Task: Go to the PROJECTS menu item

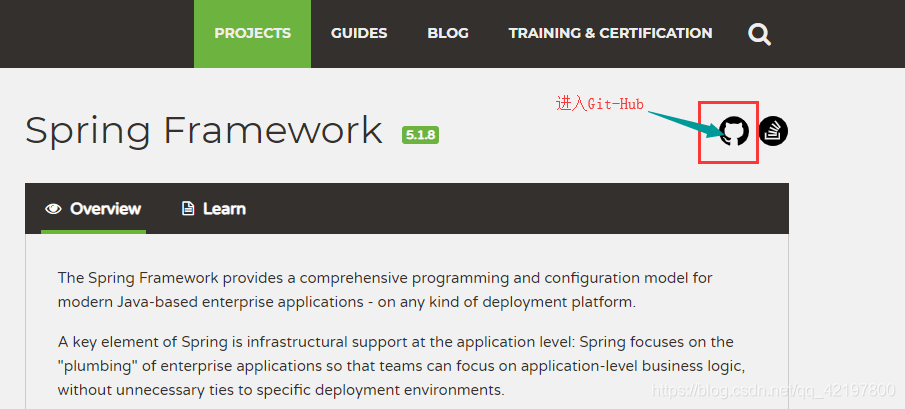Action: [252, 33]
